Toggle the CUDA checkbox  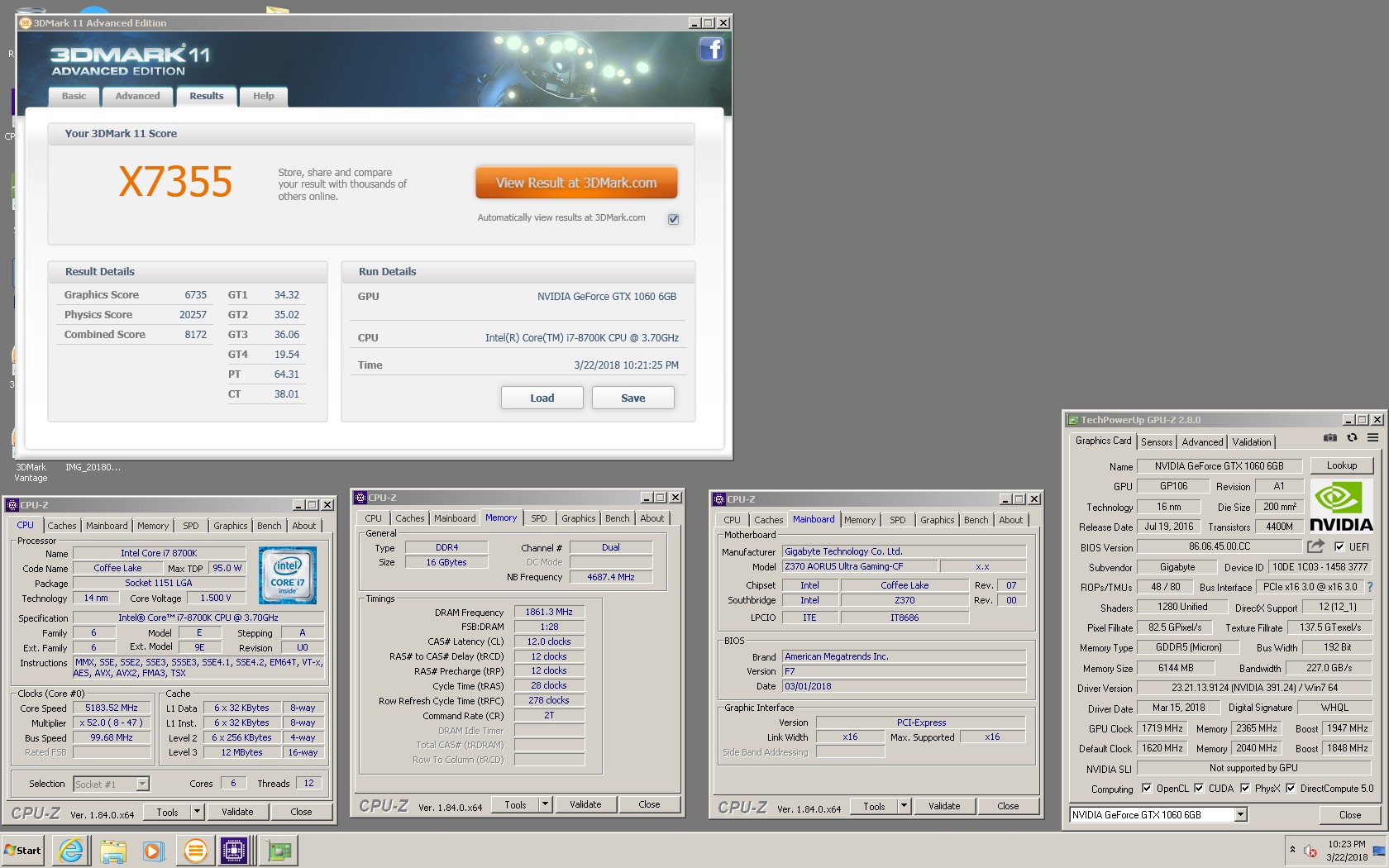1199,789
